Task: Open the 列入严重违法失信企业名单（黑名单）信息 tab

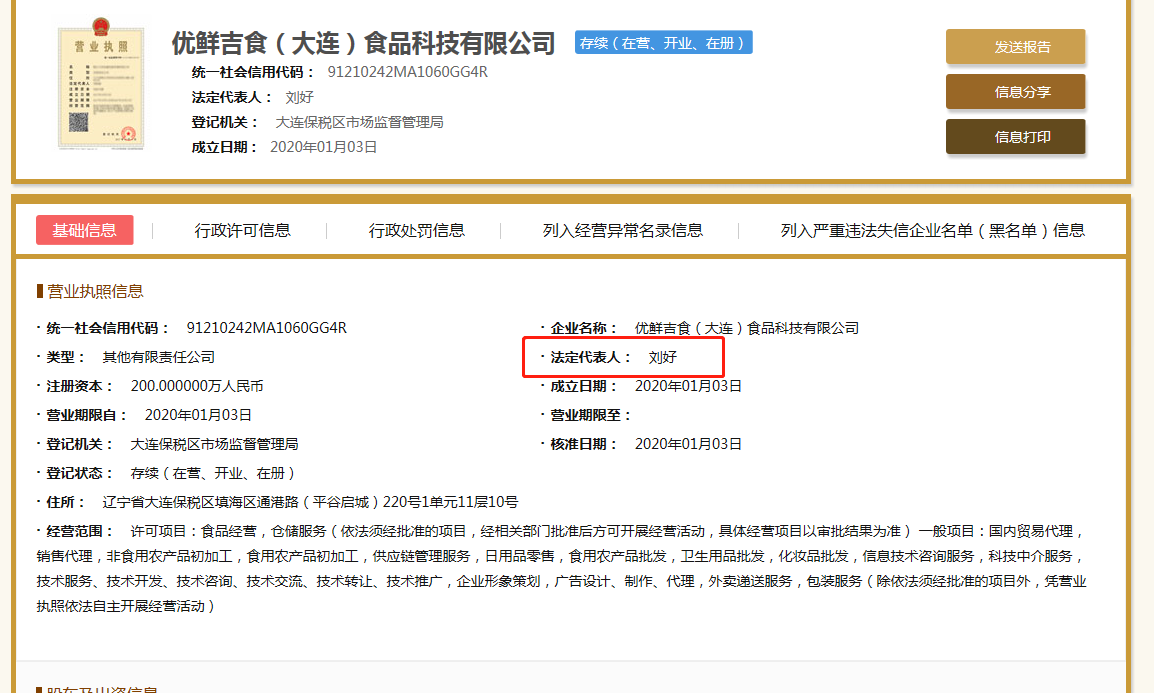Action: [x=932, y=231]
